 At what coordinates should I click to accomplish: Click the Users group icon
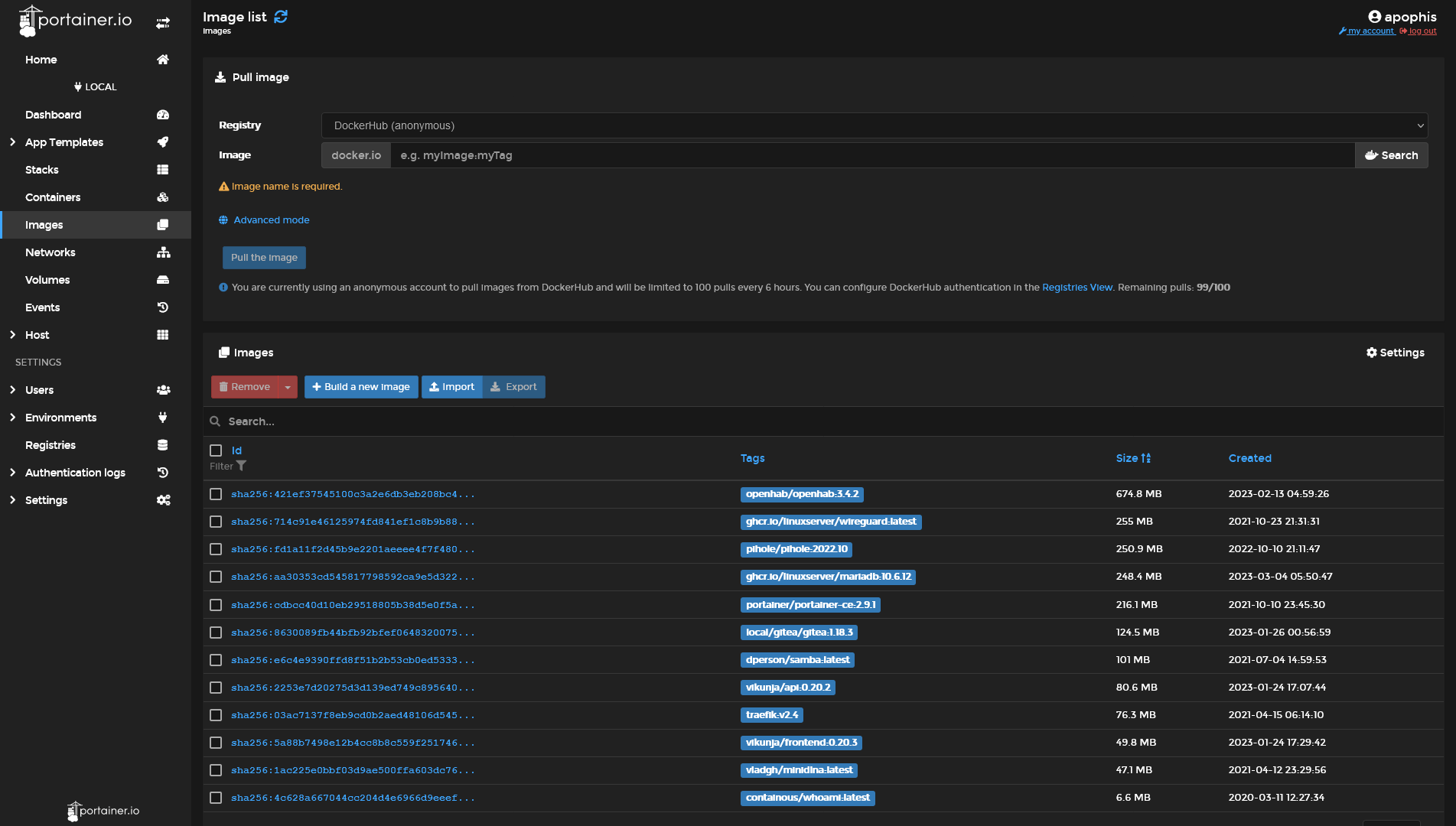click(163, 390)
